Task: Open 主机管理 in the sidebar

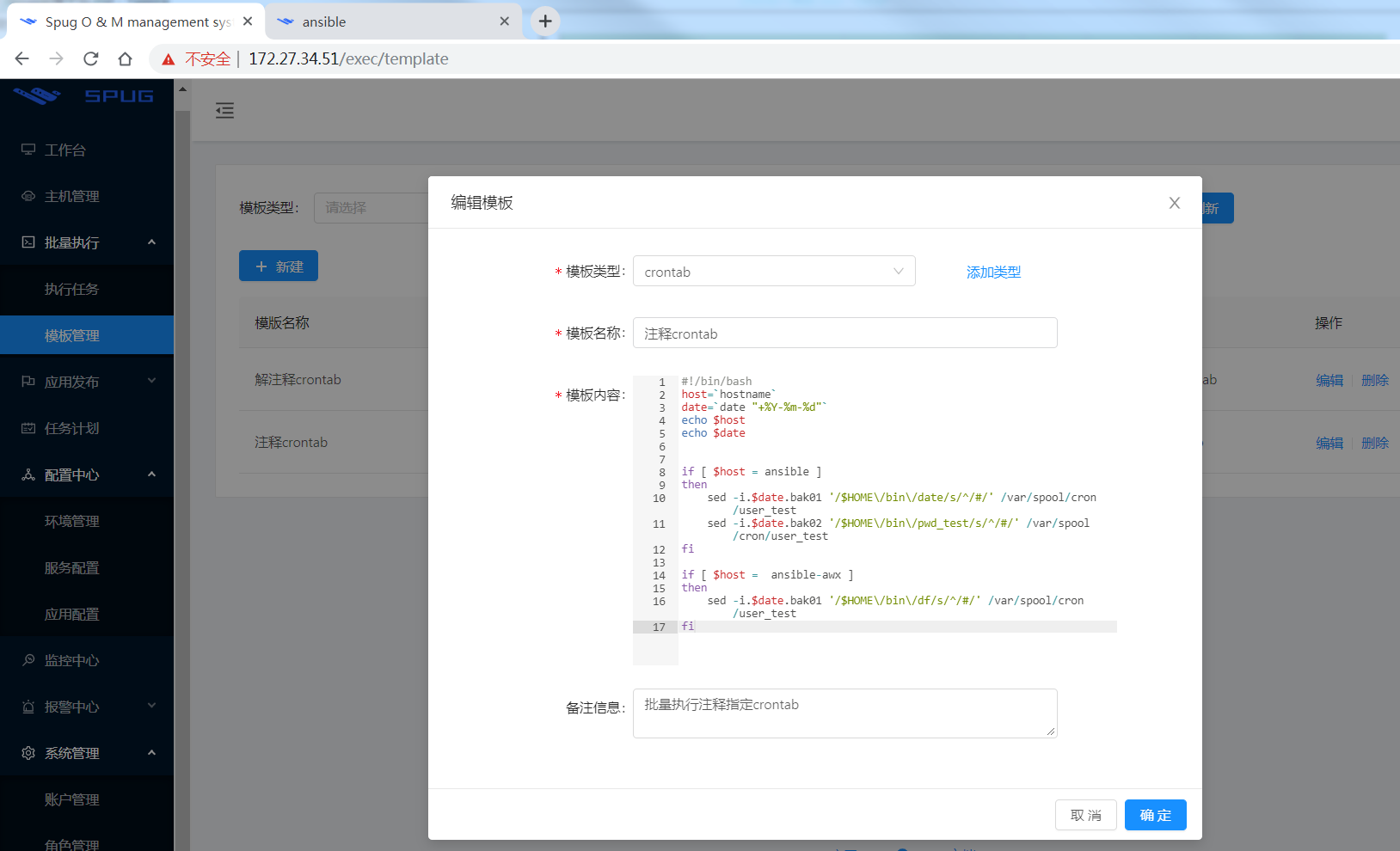Action: point(87,196)
